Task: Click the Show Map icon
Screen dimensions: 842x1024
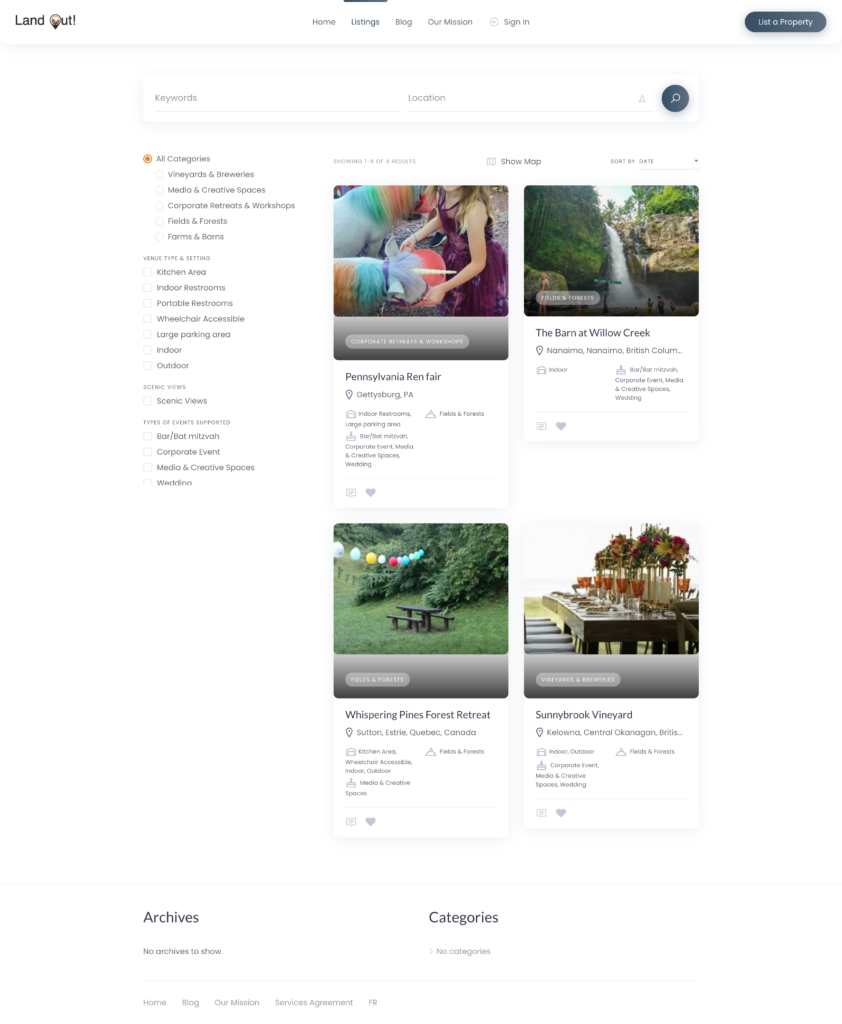Action: coord(491,161)
